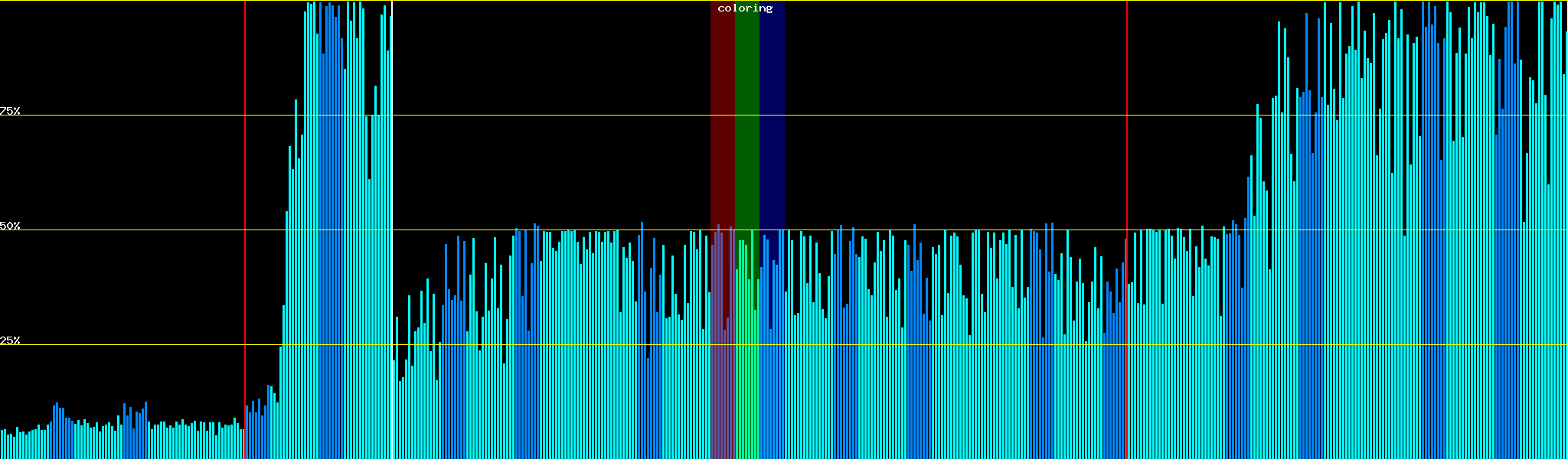The height and width of the screenshot is (459, 1568).
Task: Click the "coloring" label at top
Action: (x=745, y=8)
